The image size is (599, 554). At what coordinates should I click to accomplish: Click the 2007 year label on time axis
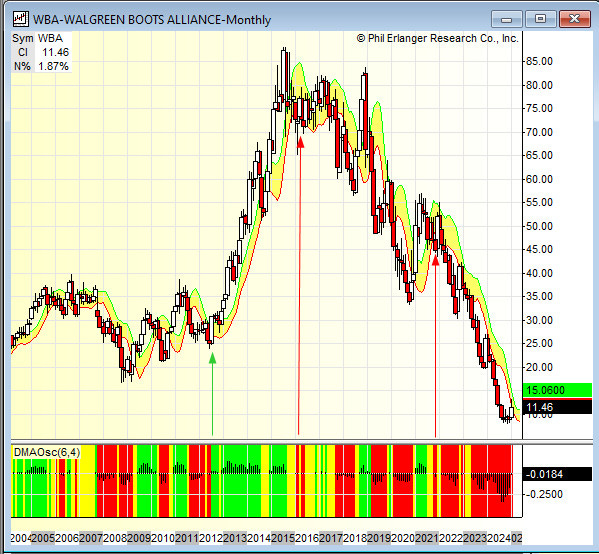coord(91,538)
